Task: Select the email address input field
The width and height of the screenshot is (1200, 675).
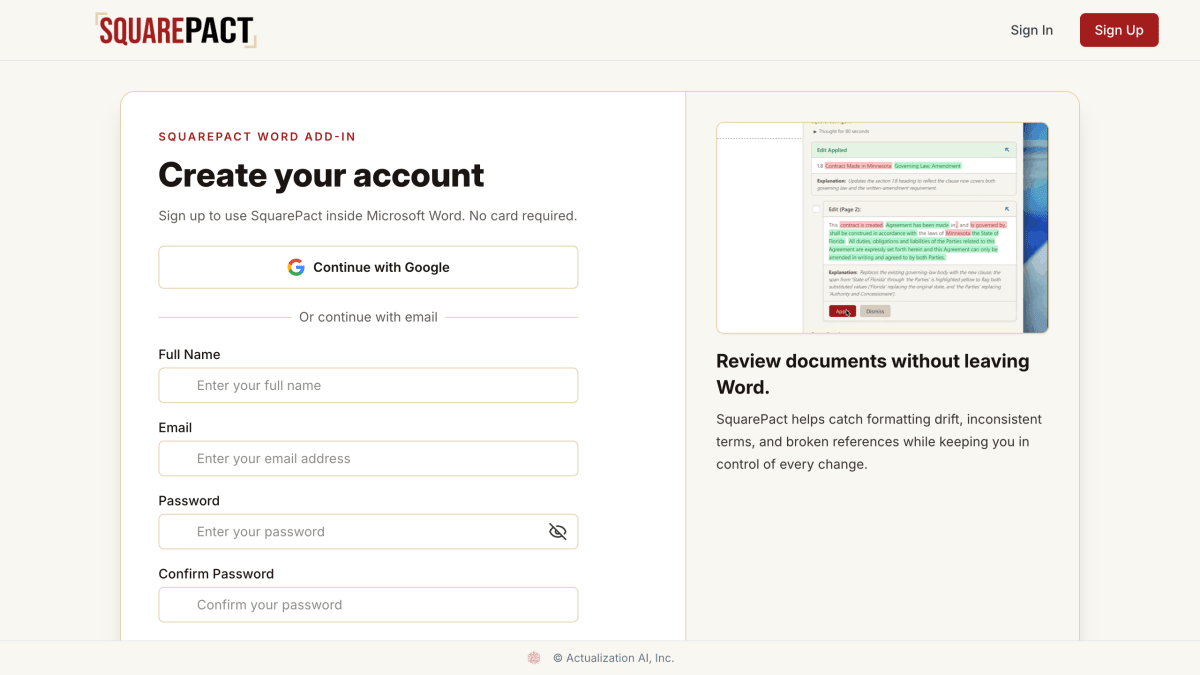Action: click(368, 458)
